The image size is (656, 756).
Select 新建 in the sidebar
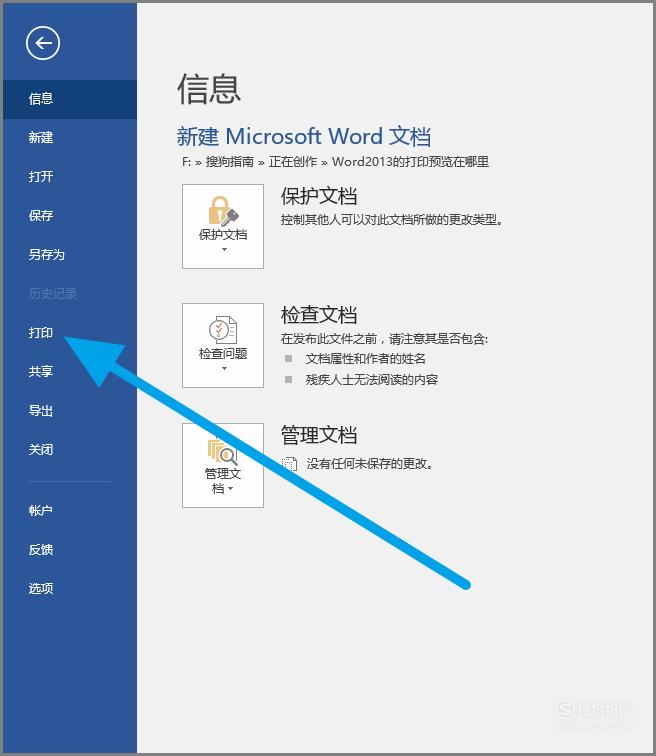pyautogui.click(x=70, y=138)
